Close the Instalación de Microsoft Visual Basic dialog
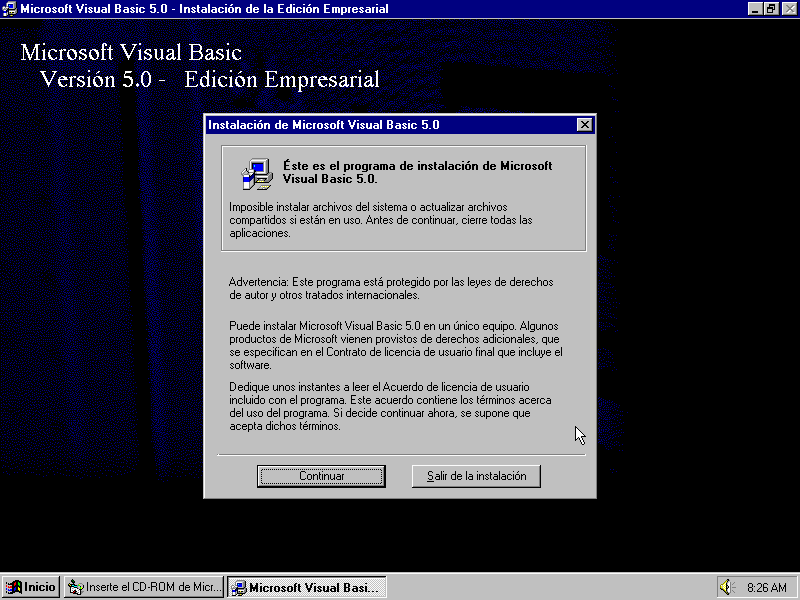This screenshot has height=600, width=800. click(584, 125)
